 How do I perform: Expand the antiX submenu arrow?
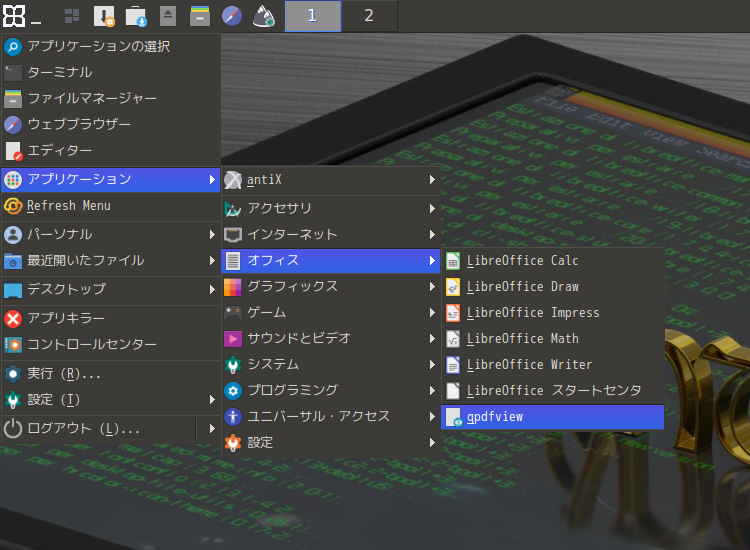(432, 179)
